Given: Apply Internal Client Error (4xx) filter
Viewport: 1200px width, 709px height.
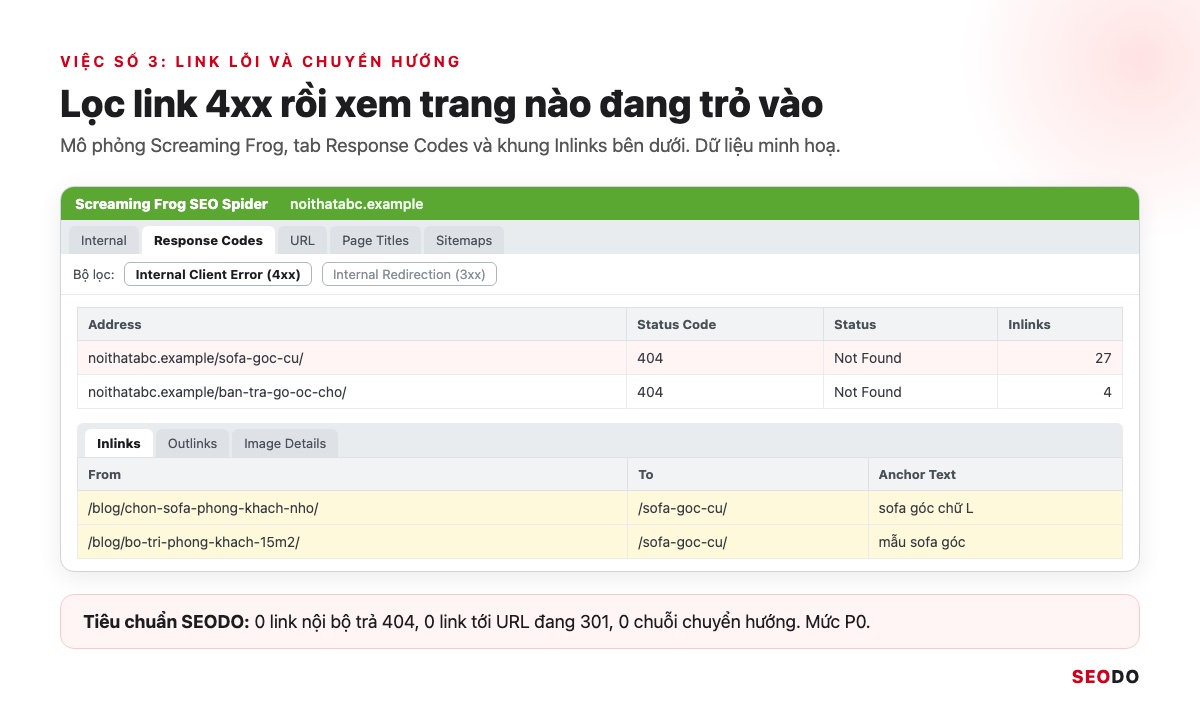Looking at the screenshot, I should 218,274.
